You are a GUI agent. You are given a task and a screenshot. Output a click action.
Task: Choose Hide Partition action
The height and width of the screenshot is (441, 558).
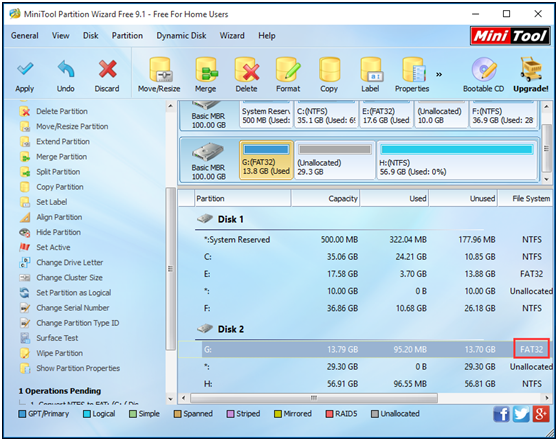[58, 232]
